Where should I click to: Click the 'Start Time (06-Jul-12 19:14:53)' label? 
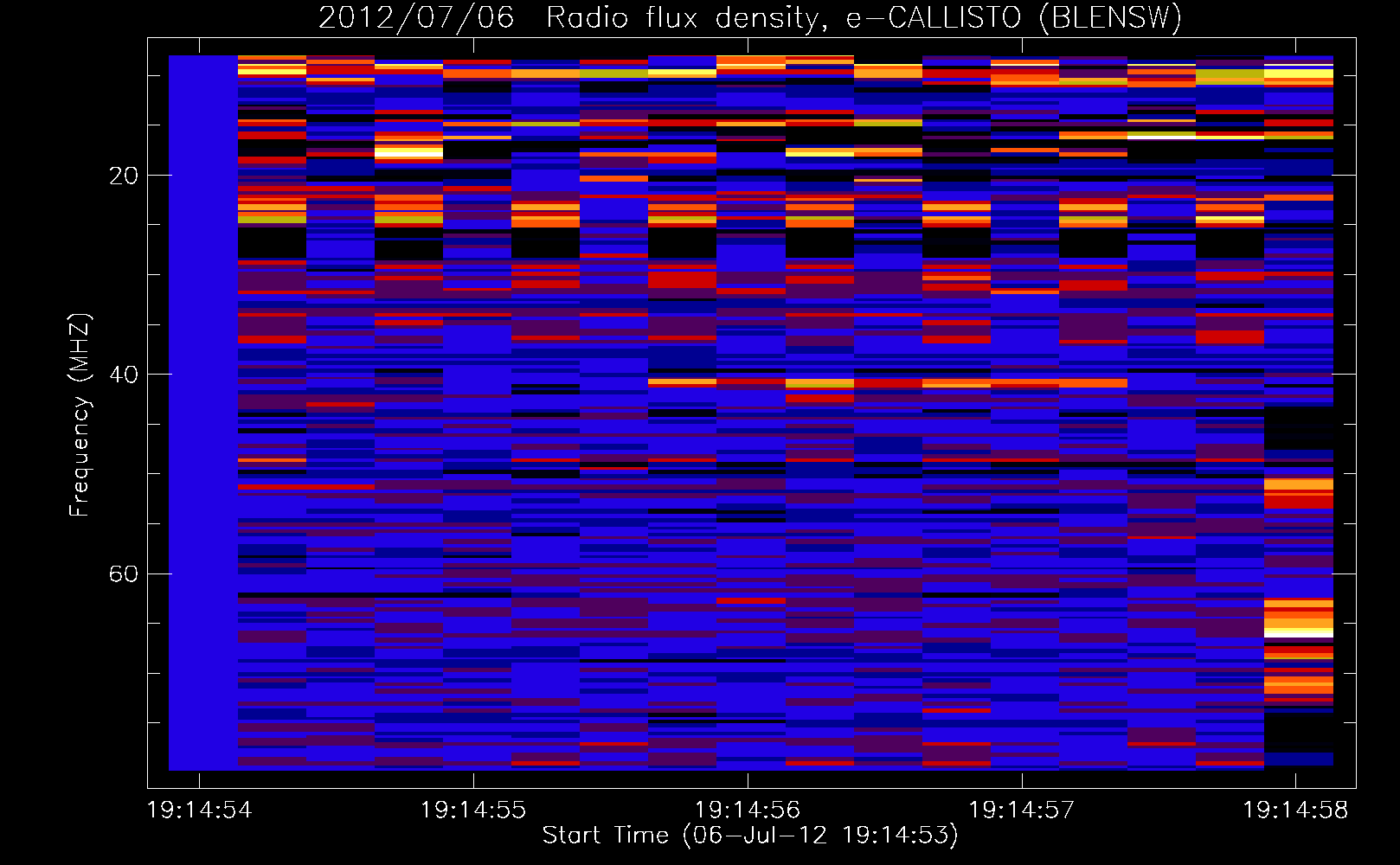(x=750, y=835)
